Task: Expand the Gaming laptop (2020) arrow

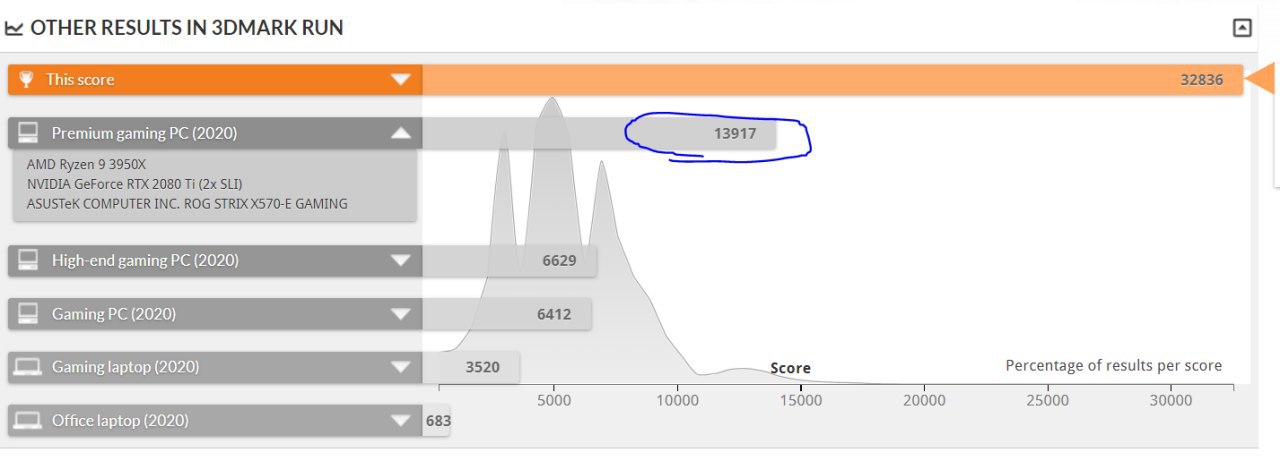Action: coord(401,367)
